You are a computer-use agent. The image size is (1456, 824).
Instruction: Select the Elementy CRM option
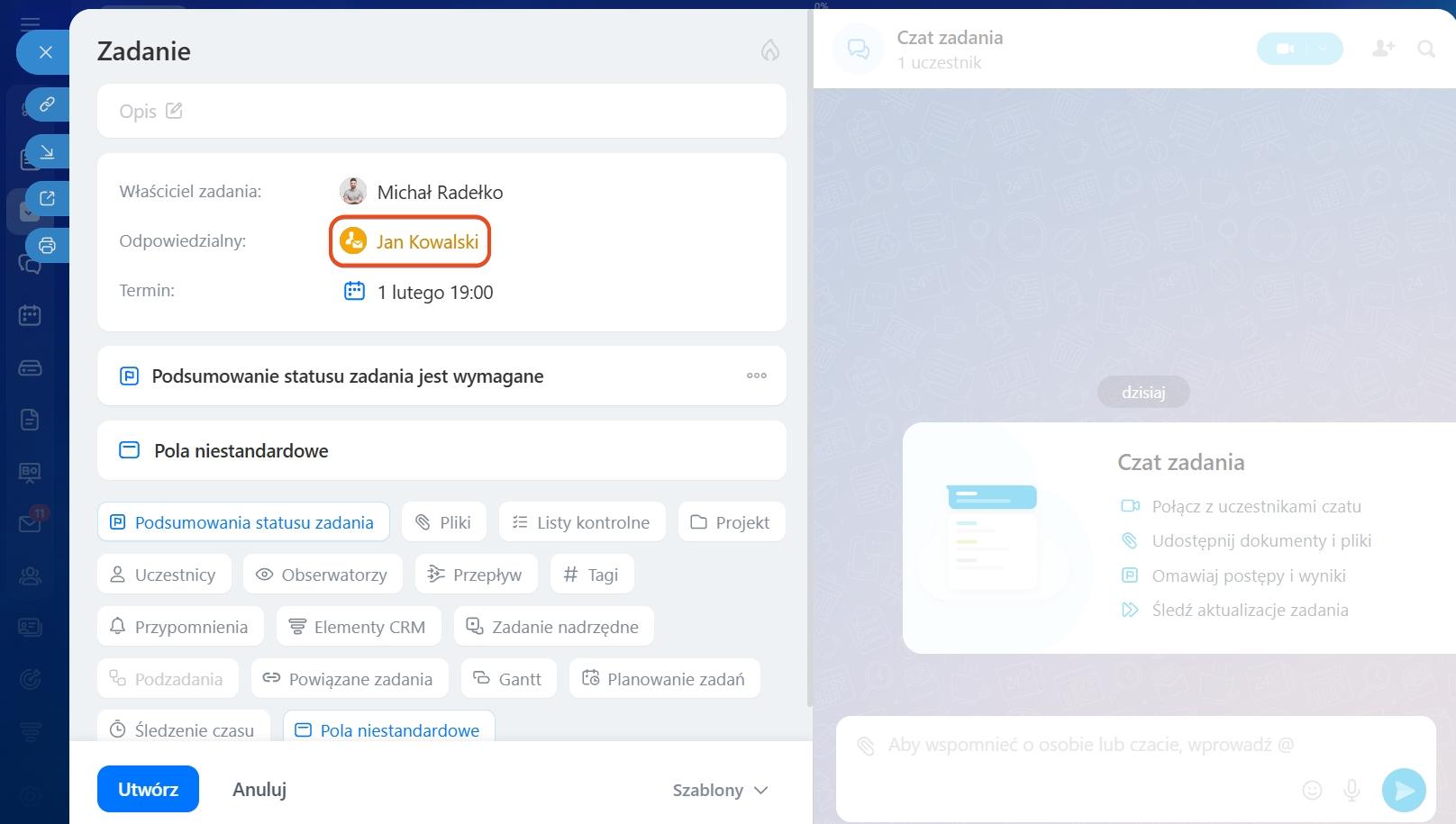(359, 627)
